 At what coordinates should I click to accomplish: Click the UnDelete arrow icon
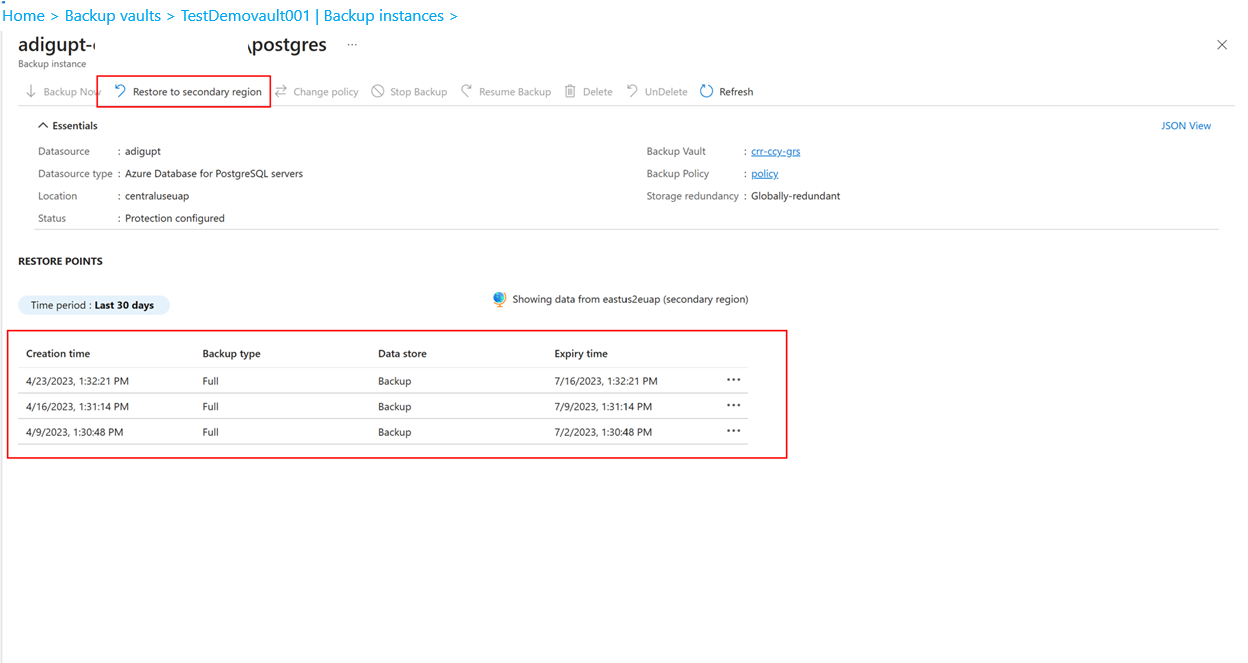(x=632, y=91)
